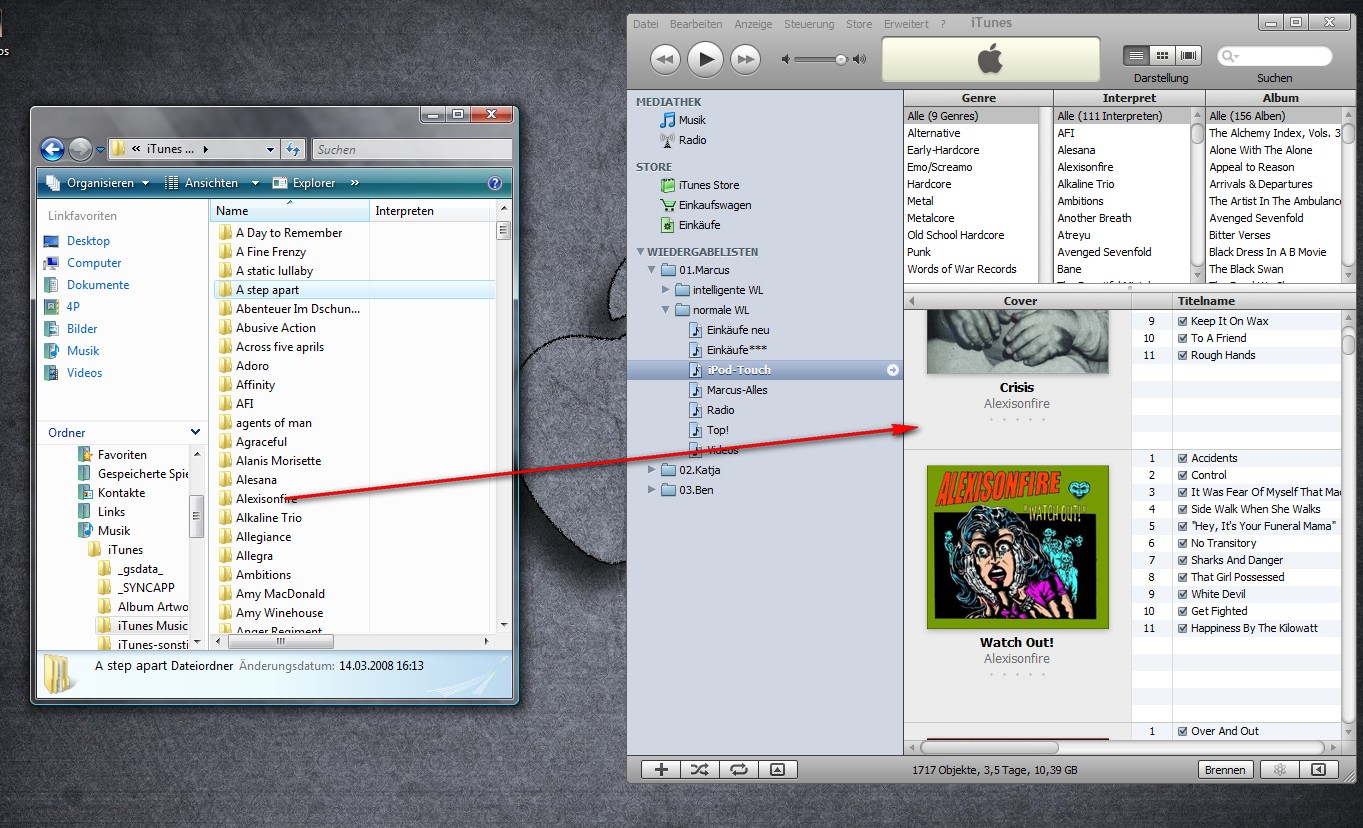Open the Steuerung menu in iTunes

pyautogui.click(x=809, y=24)
